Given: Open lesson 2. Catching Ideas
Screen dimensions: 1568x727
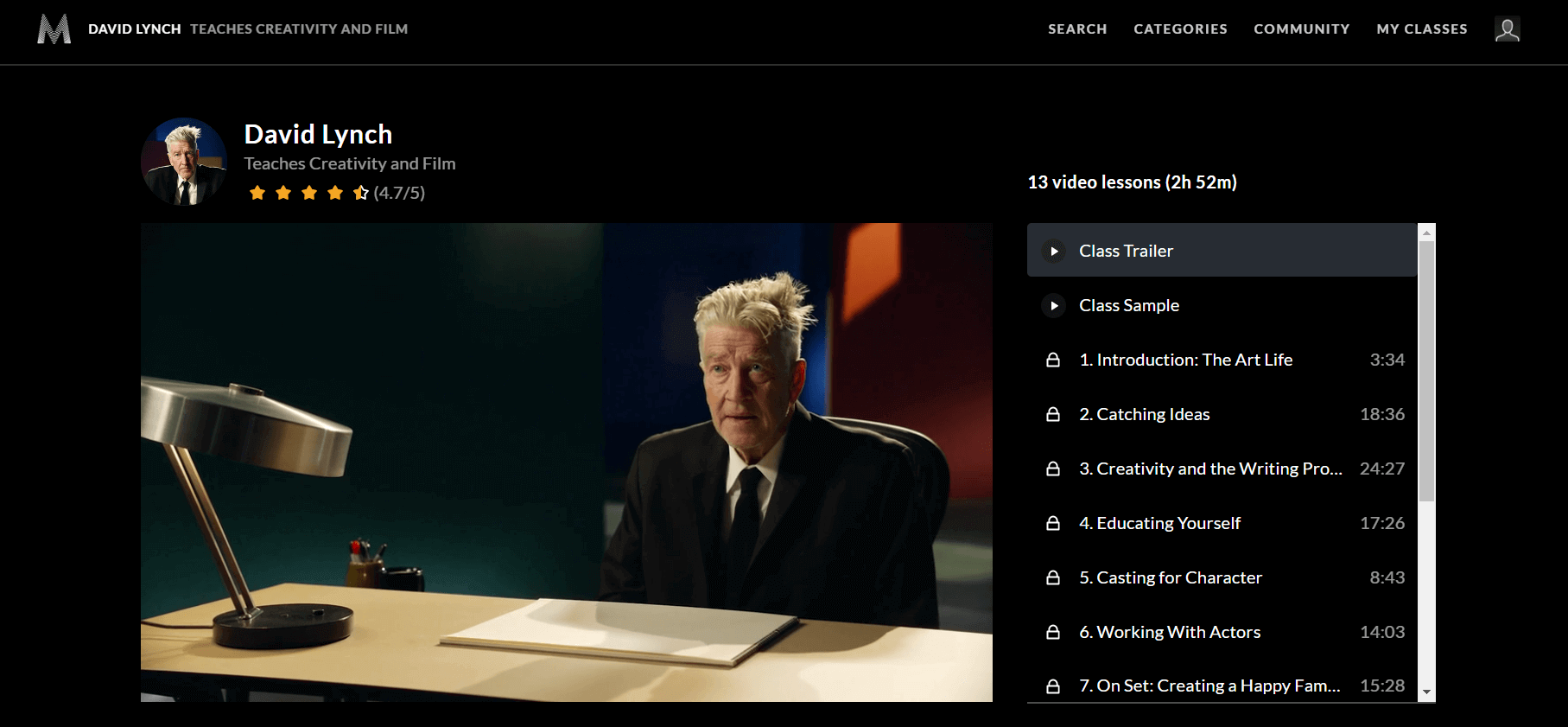Looking at the screenshot, I should coord(1222,414).
